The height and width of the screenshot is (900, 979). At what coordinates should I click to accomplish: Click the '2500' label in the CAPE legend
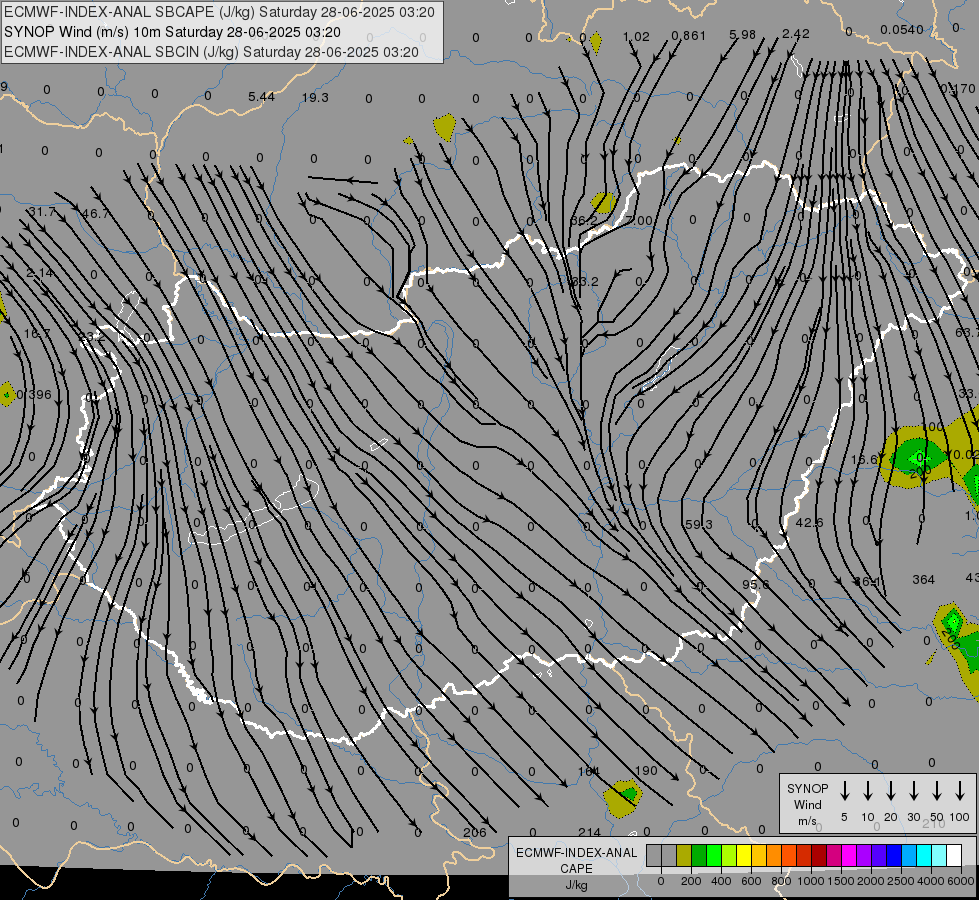(x=901, y=881)
